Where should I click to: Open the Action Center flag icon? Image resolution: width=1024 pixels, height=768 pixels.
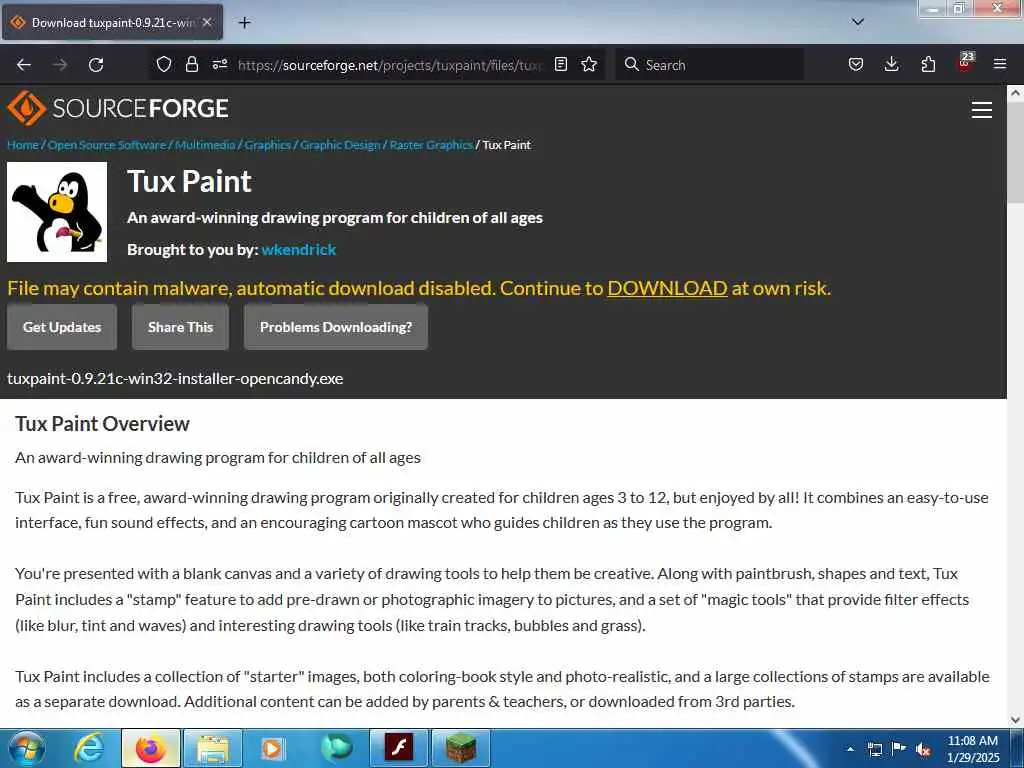click(x=899, y=748)
